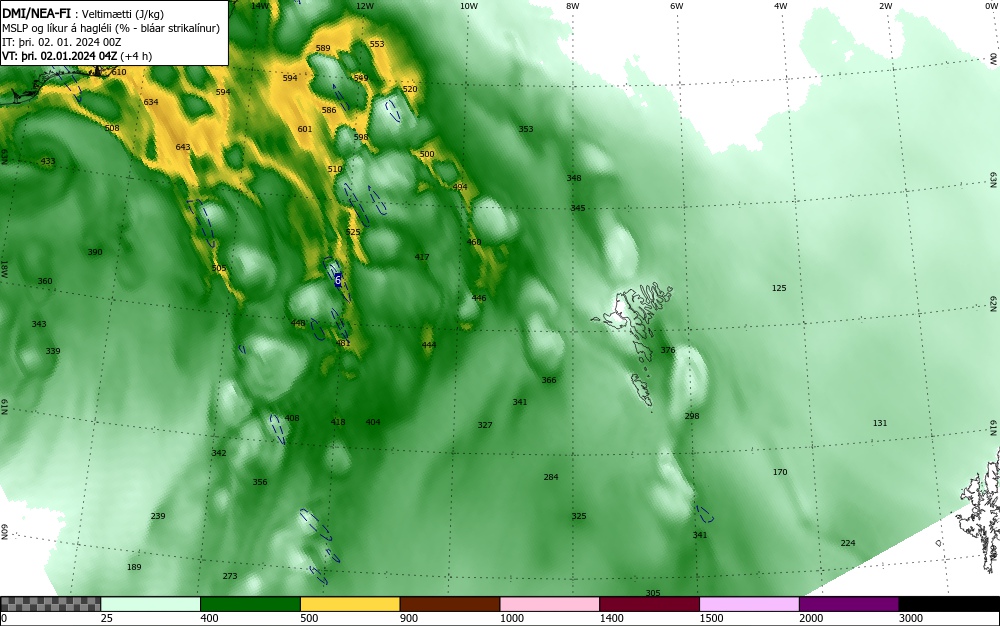The width and height of the screenshot is (1000, 626).
Task: Click the checkered 0–25 legend swatch
Action: click(x=50, y=604)
